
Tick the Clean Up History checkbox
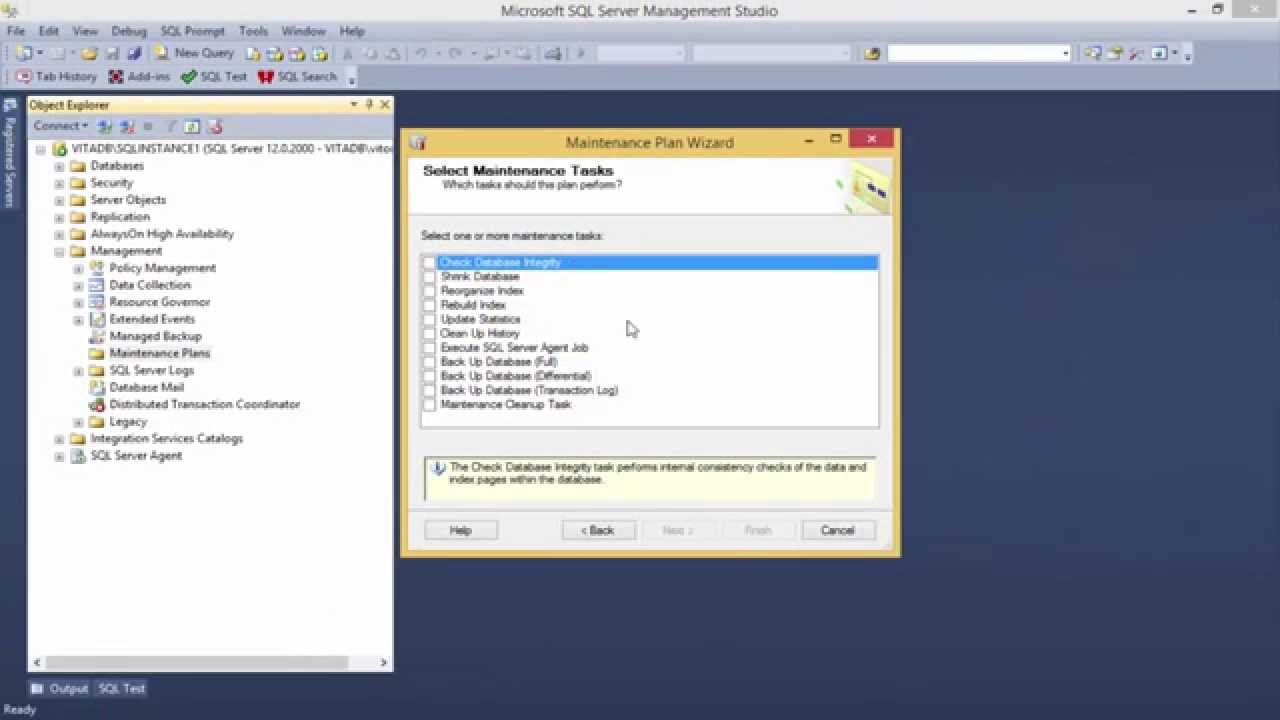click(429, 333)
